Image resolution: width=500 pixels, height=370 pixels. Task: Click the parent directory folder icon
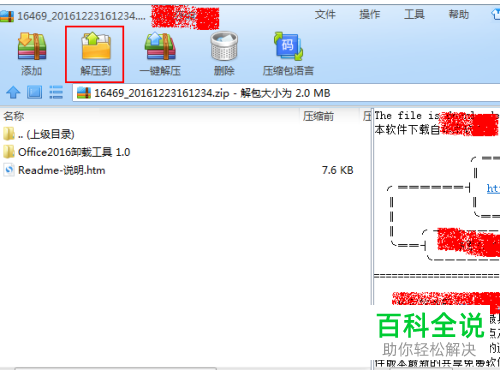(x=9, y=134)
